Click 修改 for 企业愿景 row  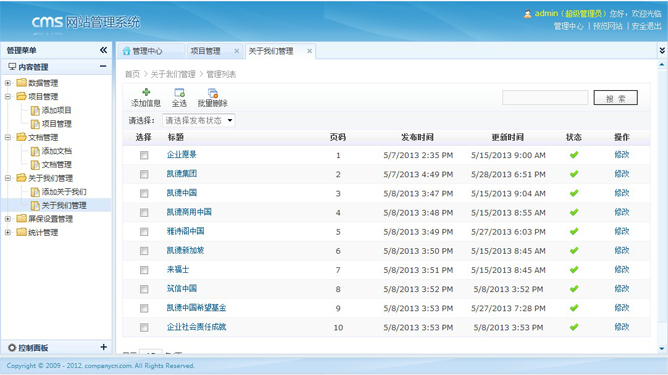coord(622,155)
